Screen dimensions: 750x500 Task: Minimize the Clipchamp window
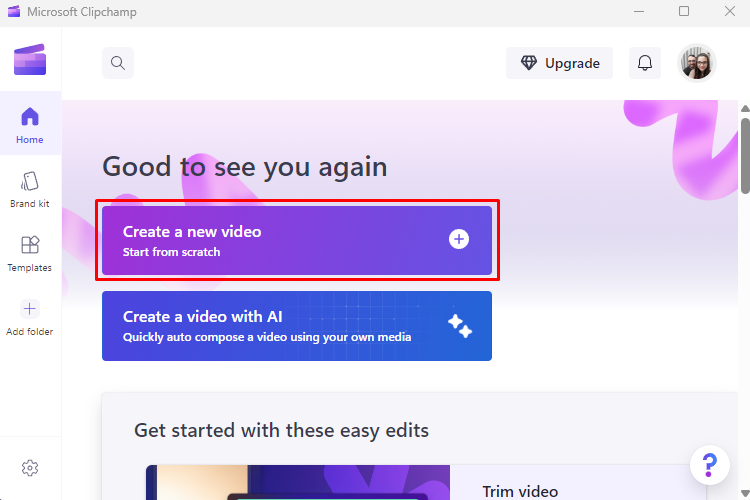tap(639, 11)
